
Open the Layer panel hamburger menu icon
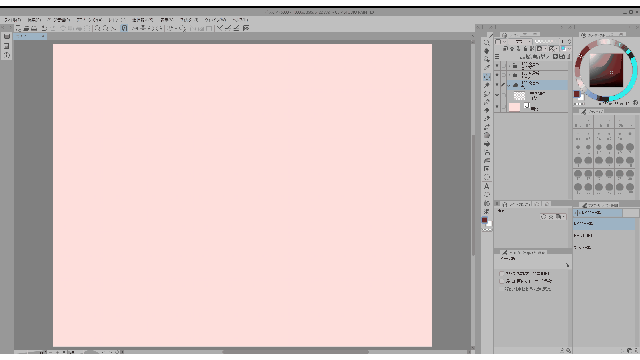click(497, 56)
